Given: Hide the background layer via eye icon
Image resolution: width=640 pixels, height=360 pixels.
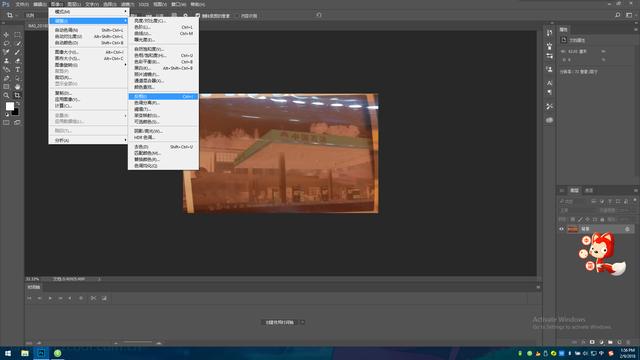Looking at the screenshot, I should click(x=562, y=229).
